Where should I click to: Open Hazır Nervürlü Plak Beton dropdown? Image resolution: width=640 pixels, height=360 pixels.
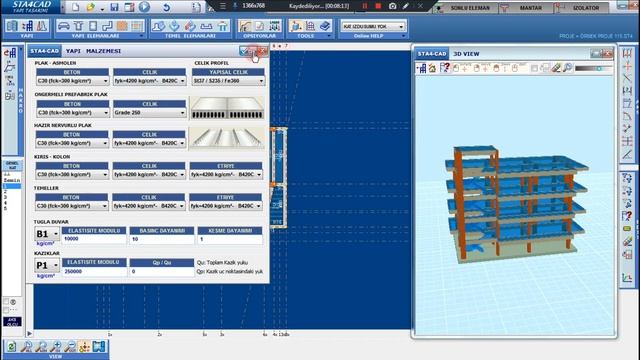click(x=72, y=143)
